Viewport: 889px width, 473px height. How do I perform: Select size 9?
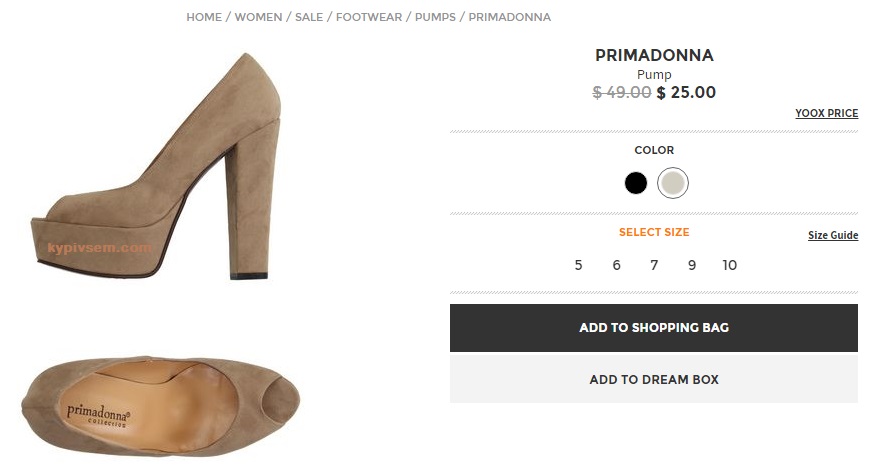[x=692, y=265]
